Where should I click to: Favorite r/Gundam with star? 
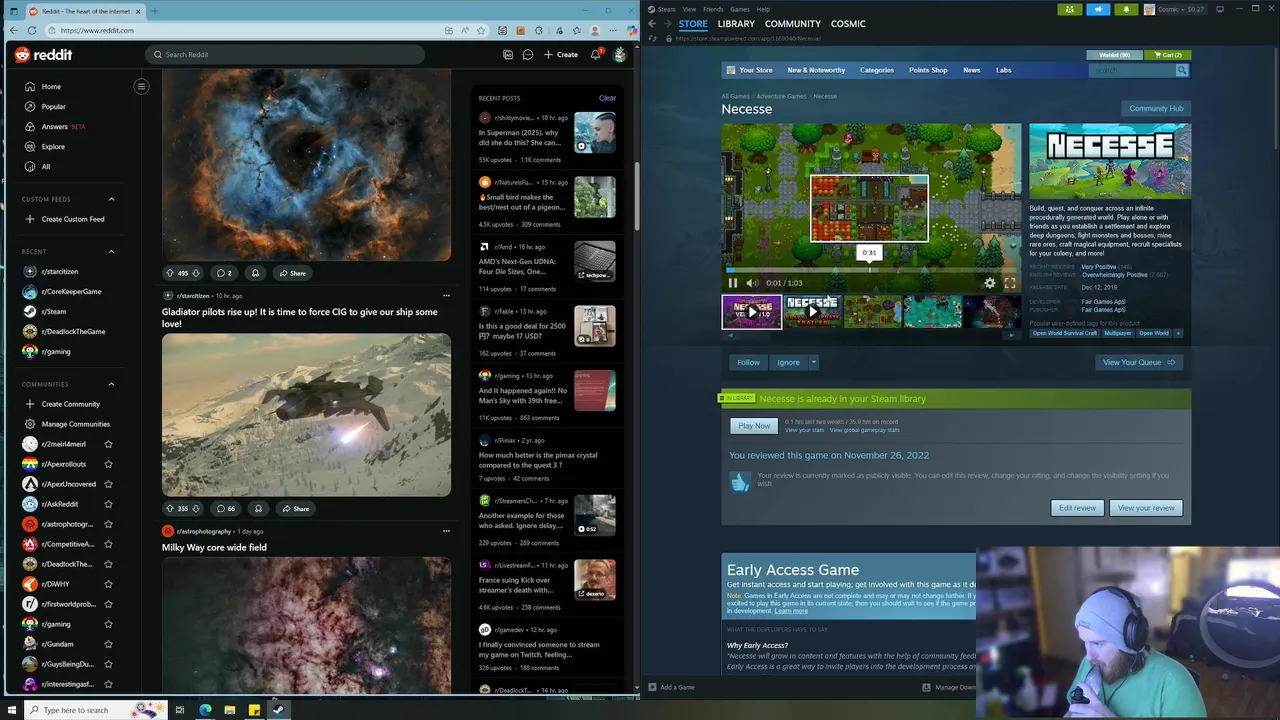(x=108, y=644)
